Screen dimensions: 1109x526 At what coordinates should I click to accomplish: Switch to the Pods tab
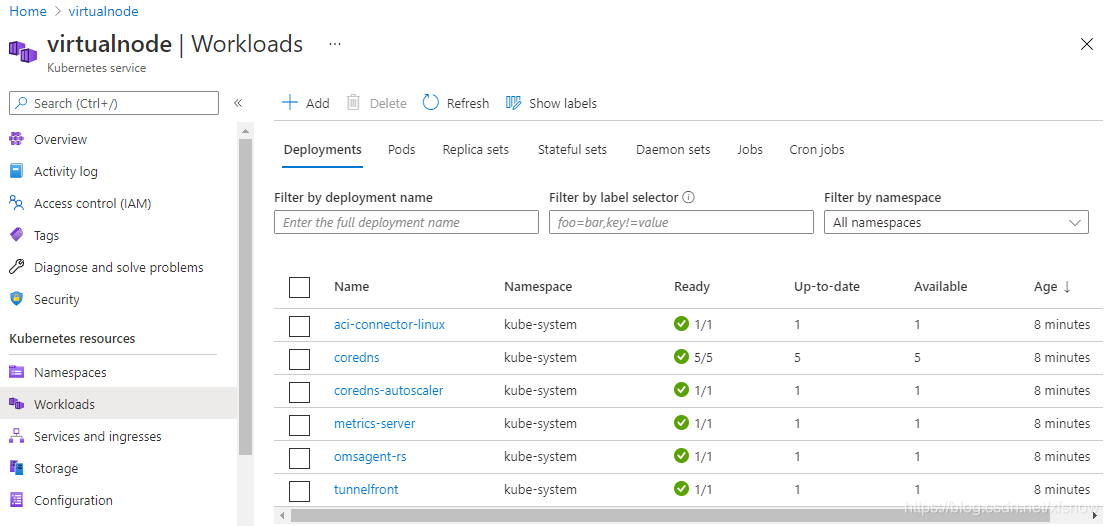(402, 149)
